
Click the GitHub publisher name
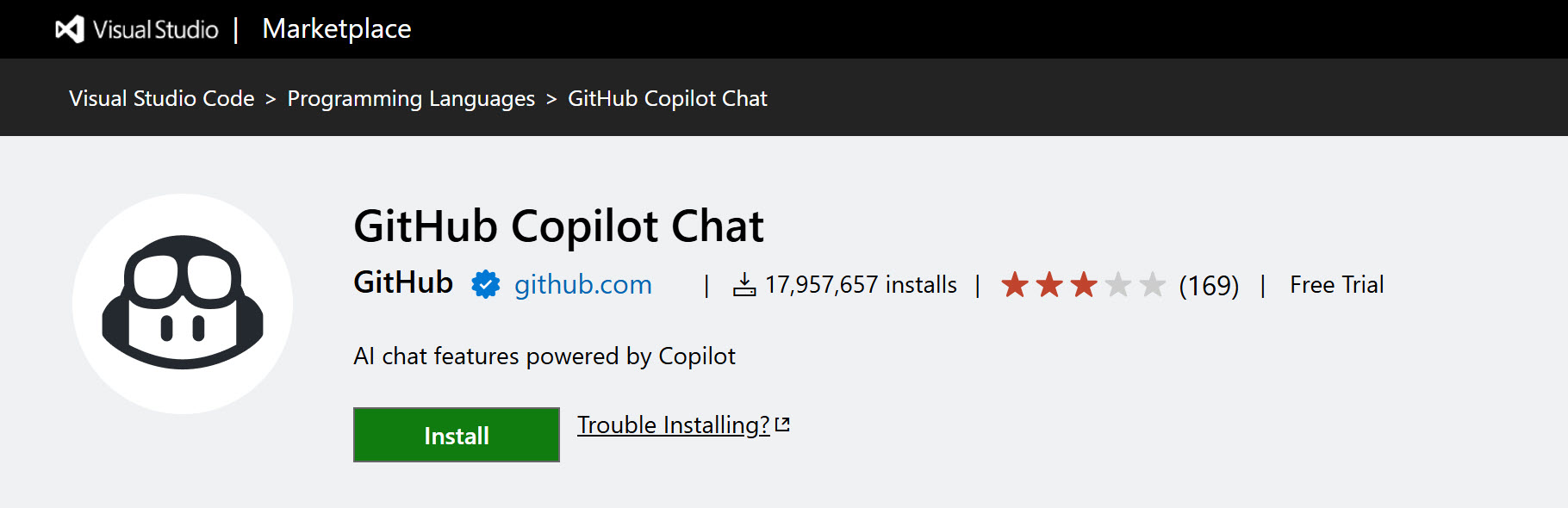pos(402,282)
